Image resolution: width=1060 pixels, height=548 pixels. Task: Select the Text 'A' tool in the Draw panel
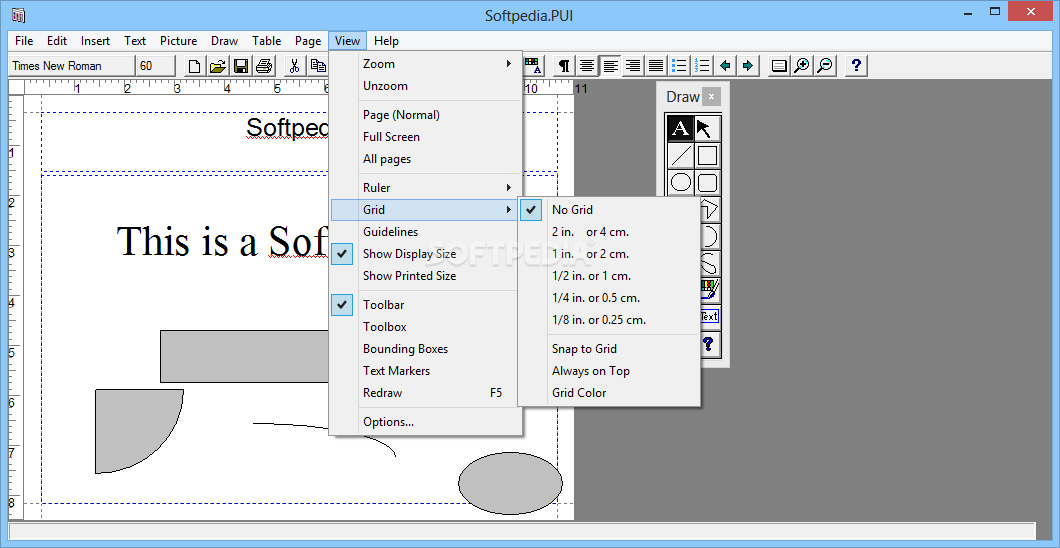(680, 128)
